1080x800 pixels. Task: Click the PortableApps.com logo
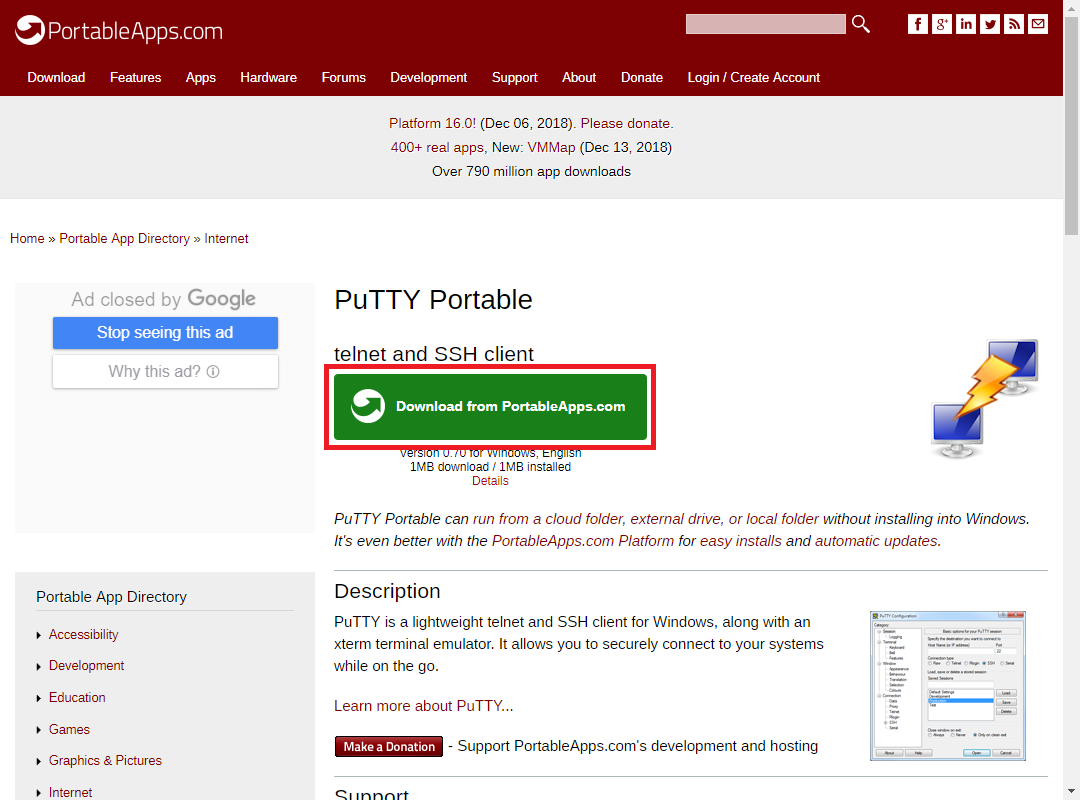[x=119, y=30]
